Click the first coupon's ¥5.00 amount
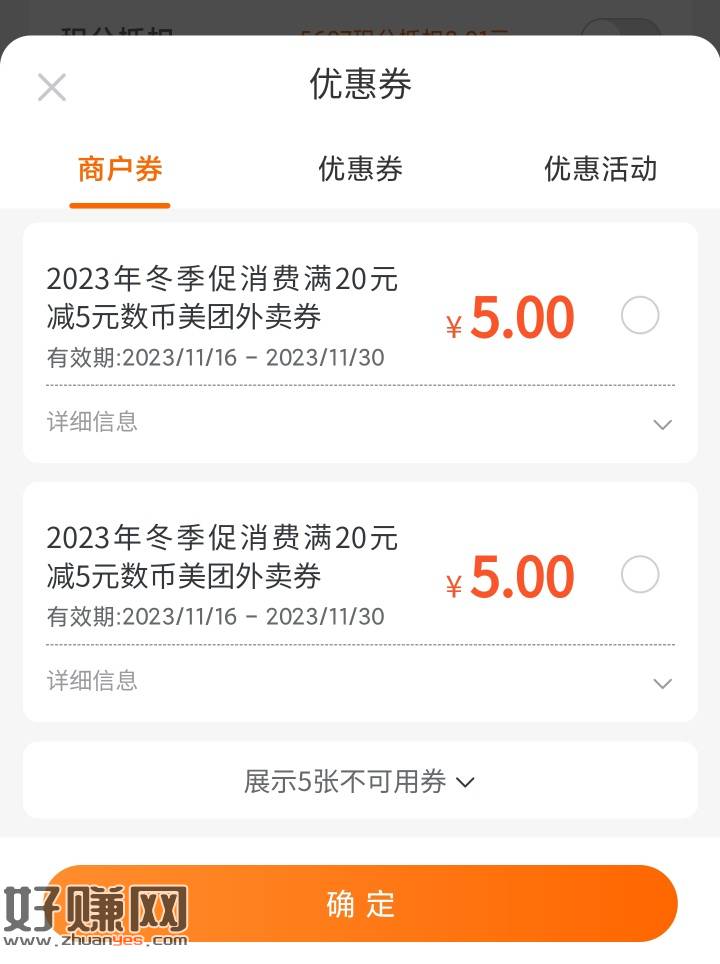This screenshot has width=720, height=964. pyautogui.click(x=510, y=318)
